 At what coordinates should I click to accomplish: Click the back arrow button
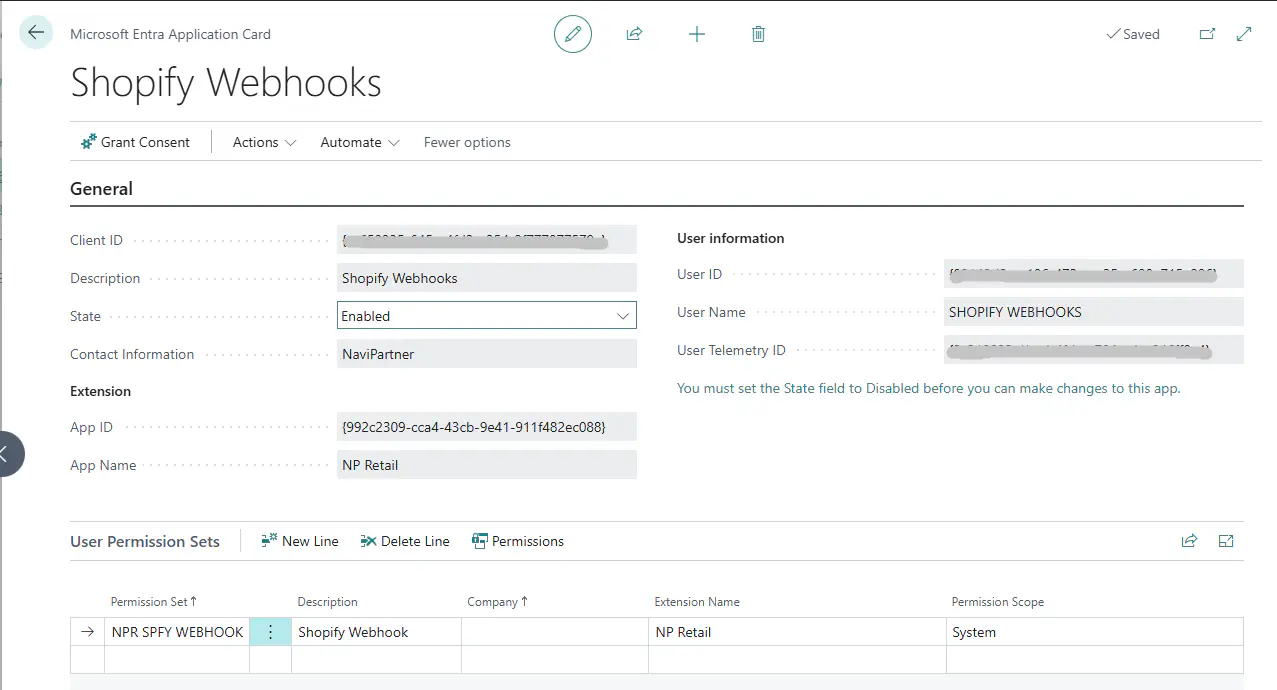[x=36, y=33]
